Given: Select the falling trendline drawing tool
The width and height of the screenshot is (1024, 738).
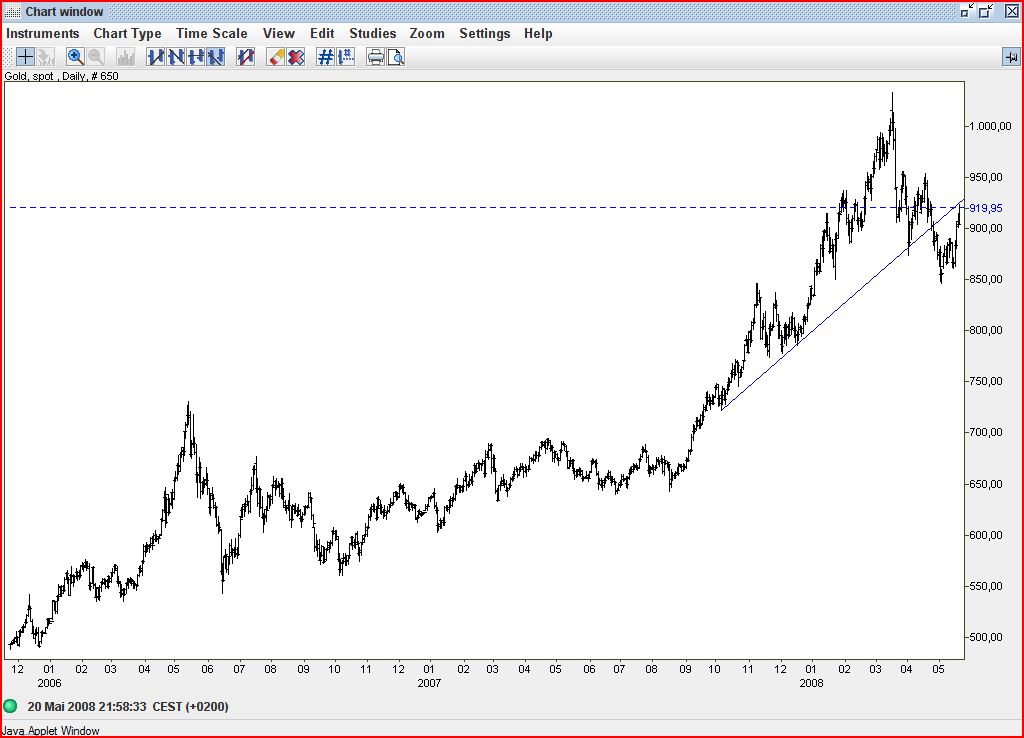Looking at the screenshot, I should 176,57.
